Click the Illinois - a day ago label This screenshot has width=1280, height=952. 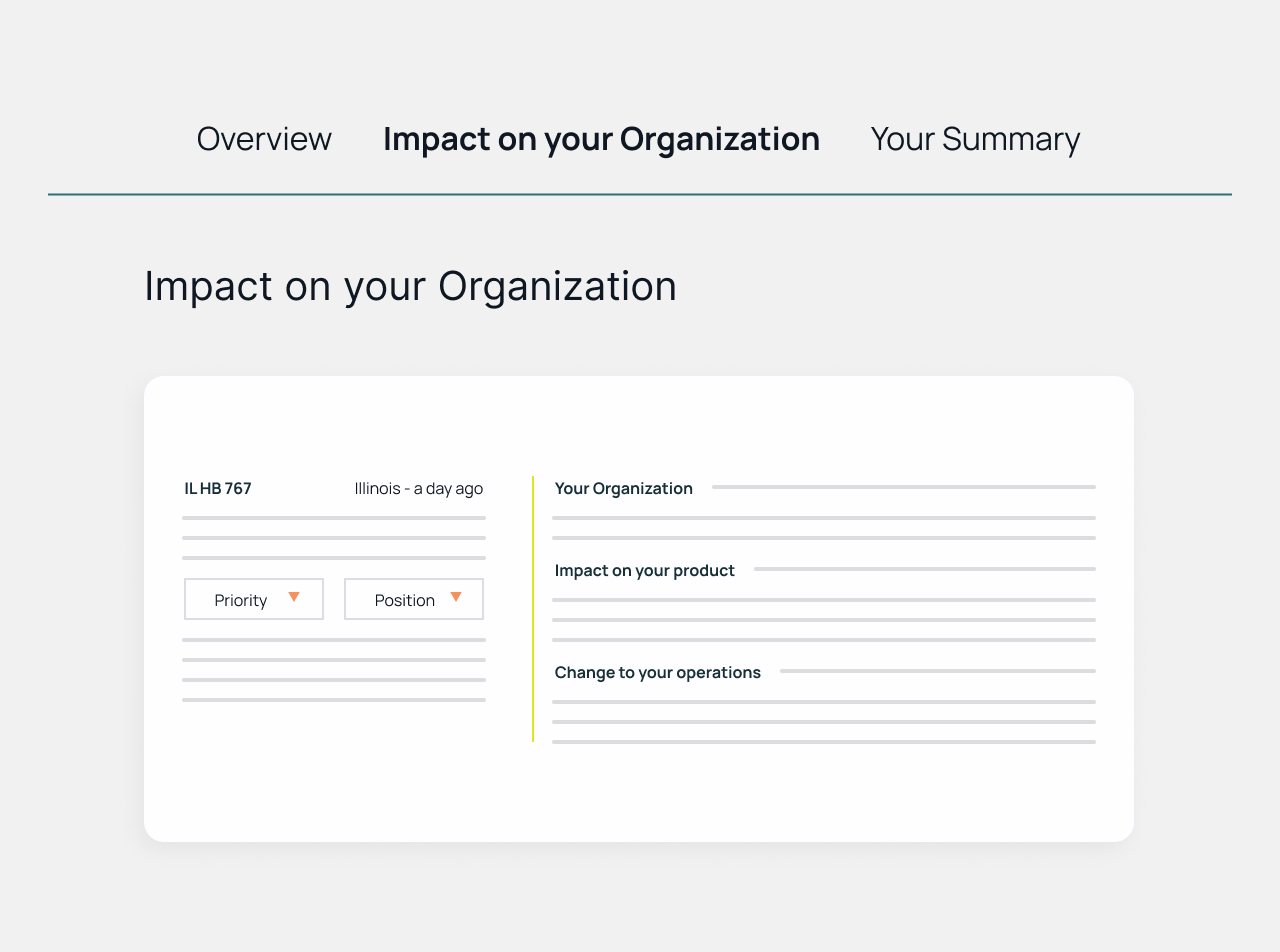click(418, 489)
